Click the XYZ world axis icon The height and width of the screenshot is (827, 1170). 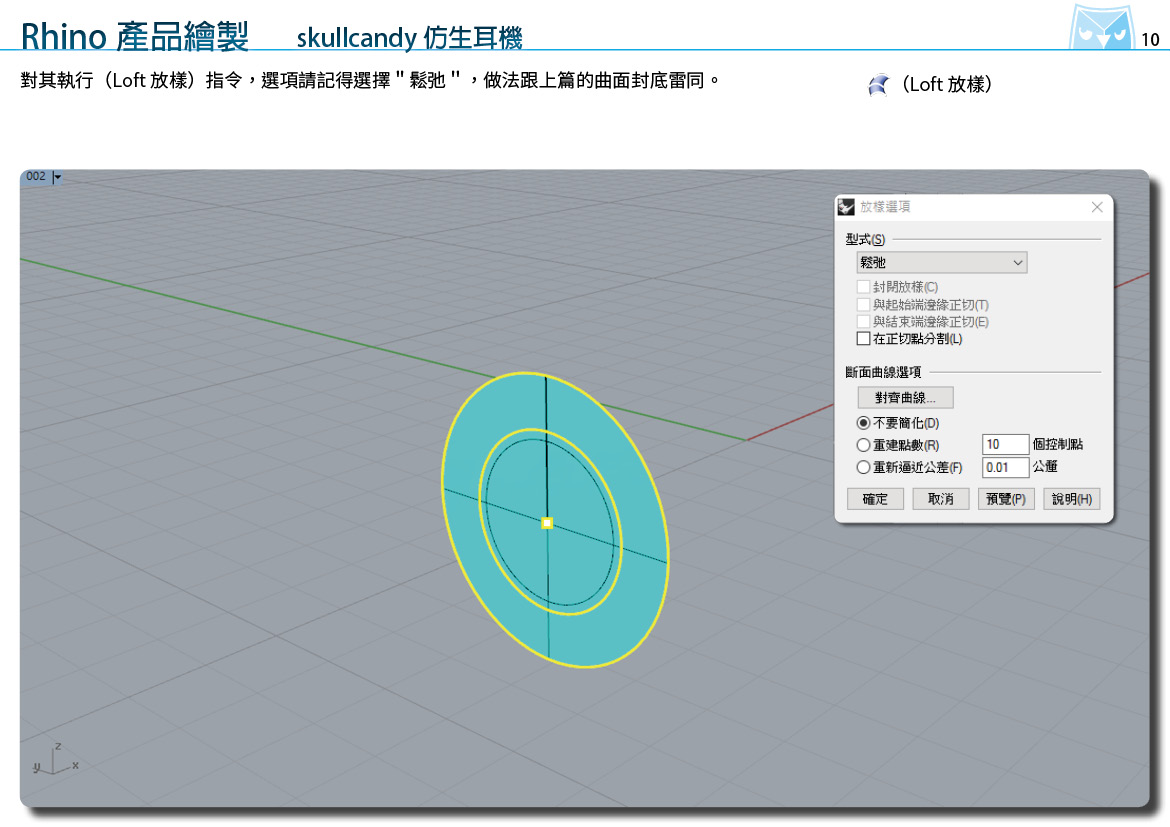coord(55,760)
